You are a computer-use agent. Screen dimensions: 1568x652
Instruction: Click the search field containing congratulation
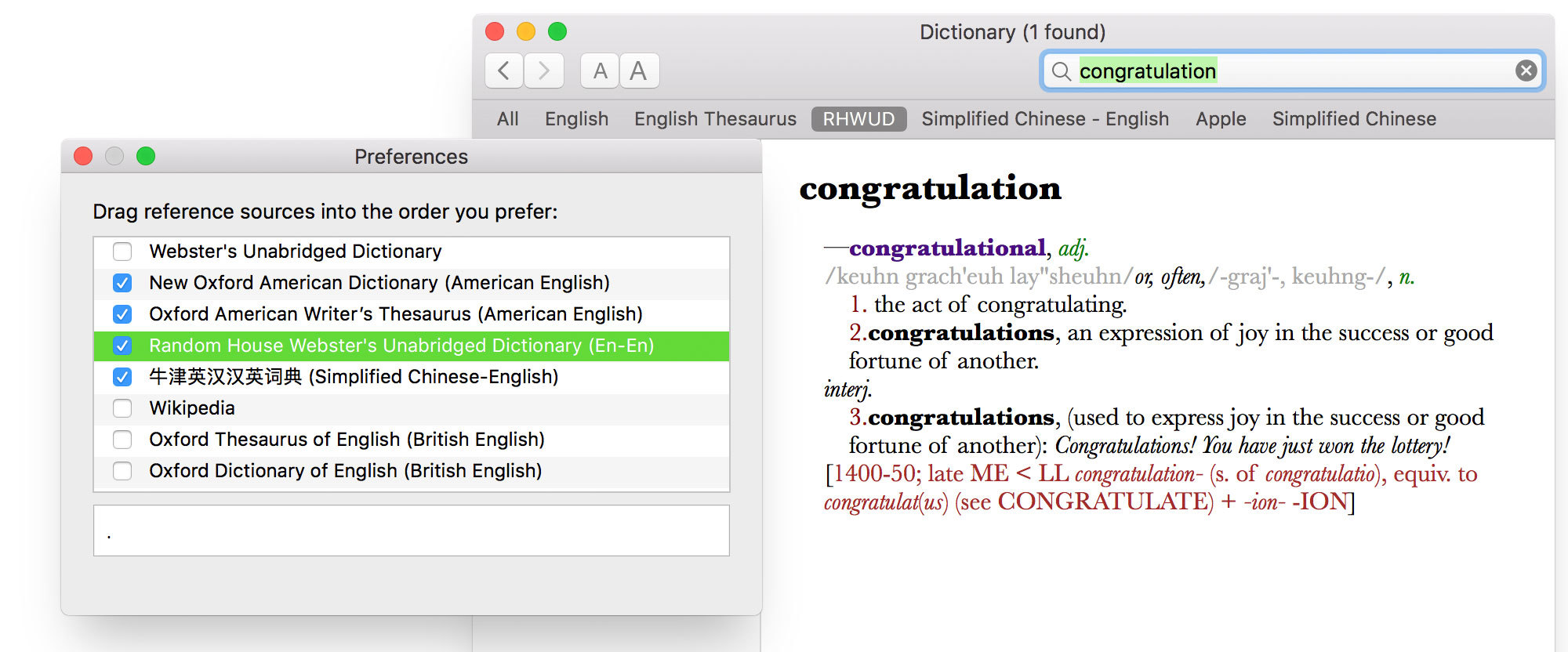point(1293,71)
